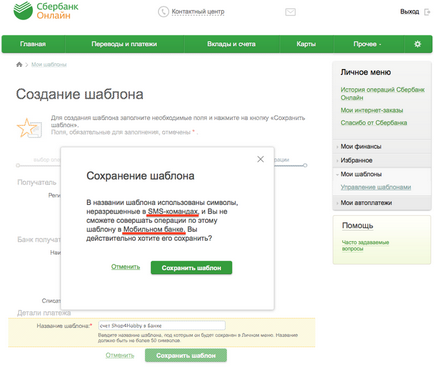Expand Мои финансы sidebar section
434x371 pixels.
pos(382,147)
